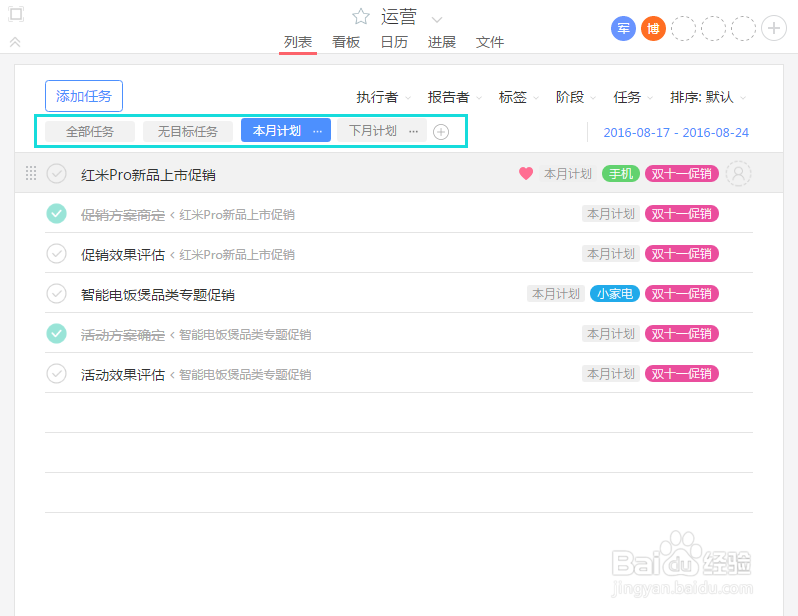Viewport: 798px width, 616px height.
Task: Open date range 2016-08-17 - 2016-08-24
Action: click(x=676, y=132)
